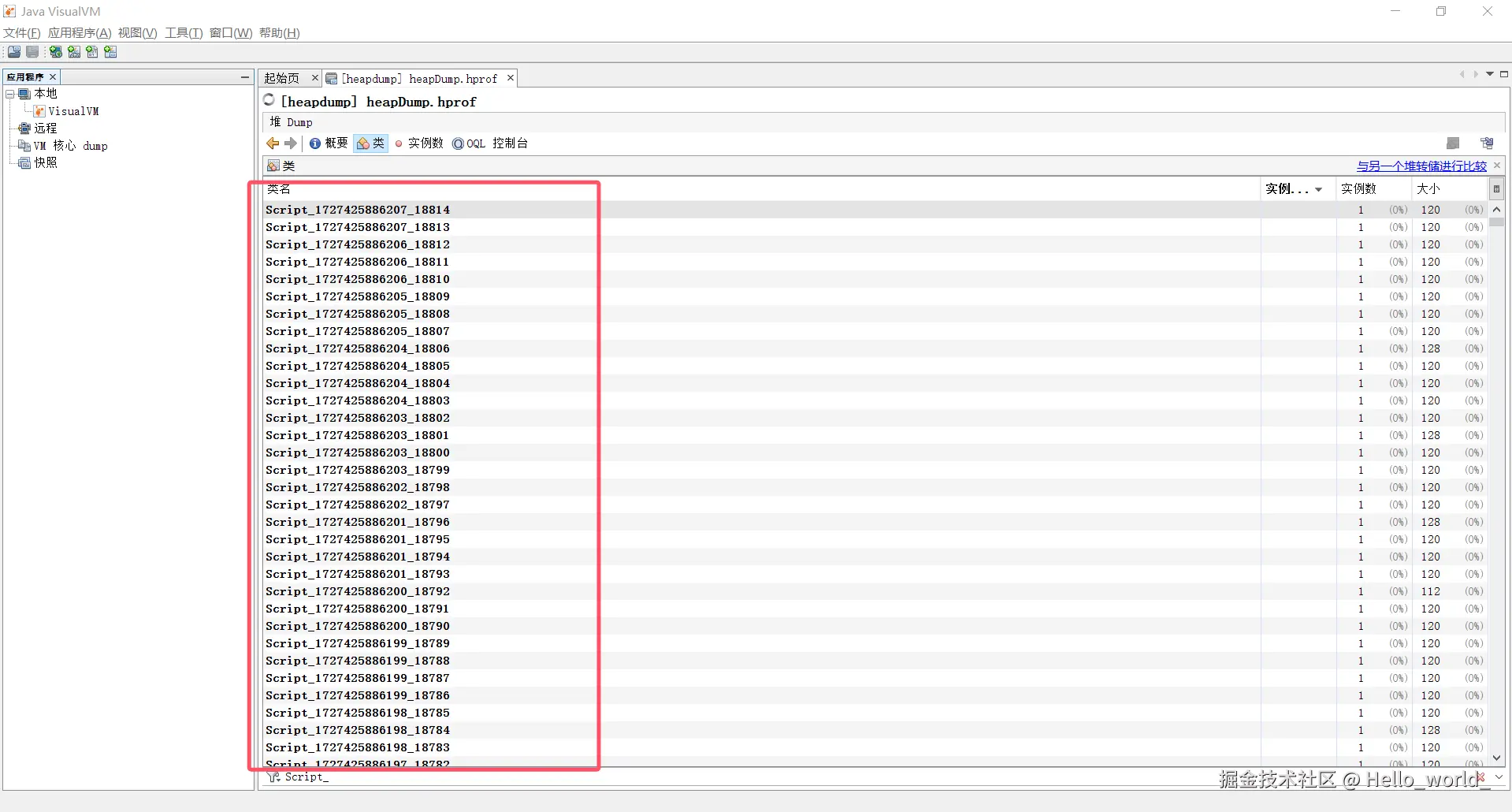Viewport: 1512px width, 812px height.
Task: Click the Add Remote Host toolbar icon
Action: pos(56,52)
